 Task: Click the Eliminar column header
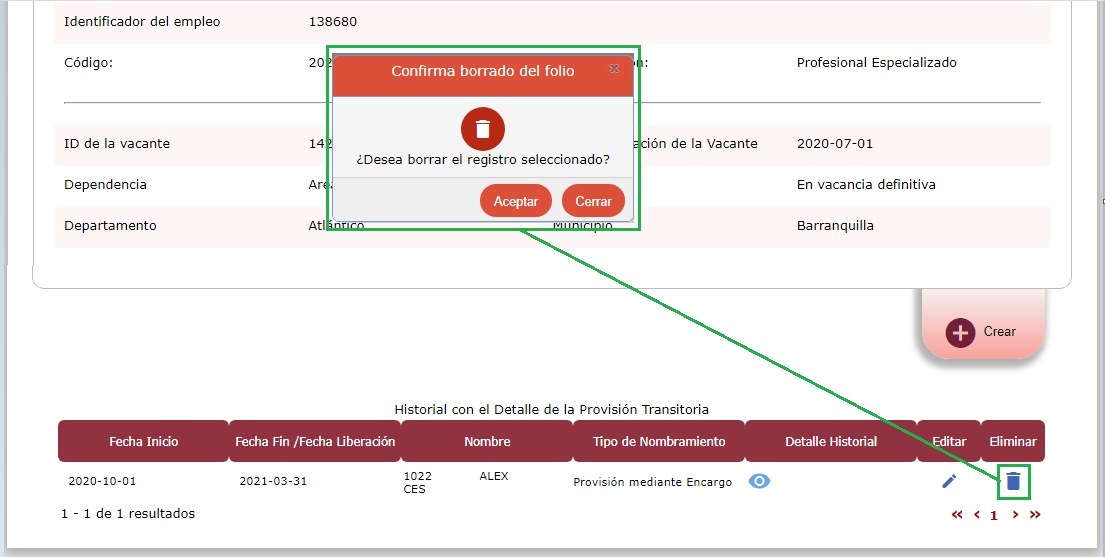tap(1013, 441)
